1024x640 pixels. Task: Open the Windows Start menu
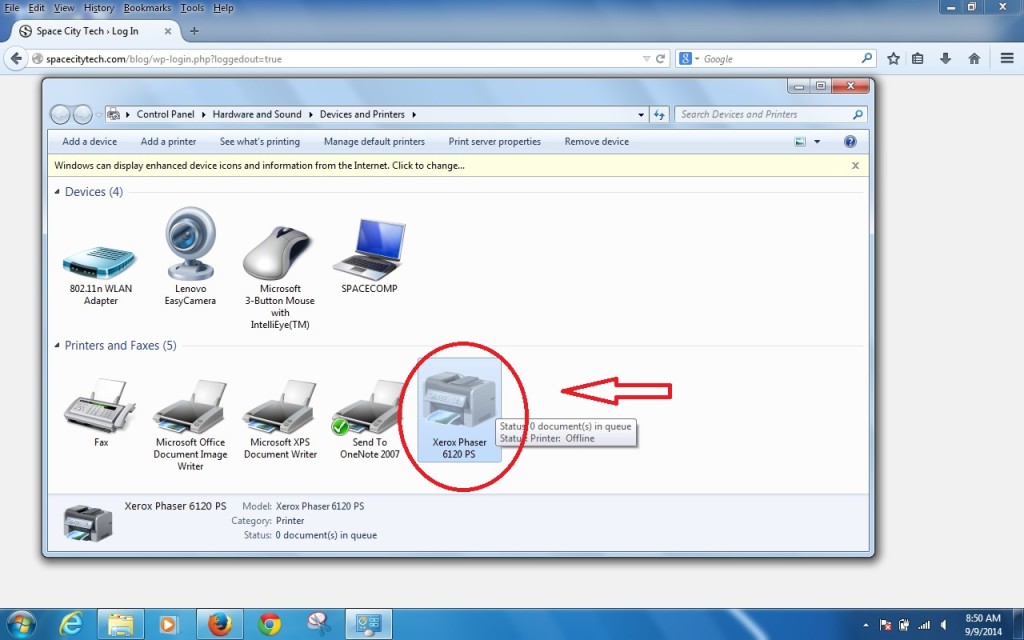click(x=21, y=624)
